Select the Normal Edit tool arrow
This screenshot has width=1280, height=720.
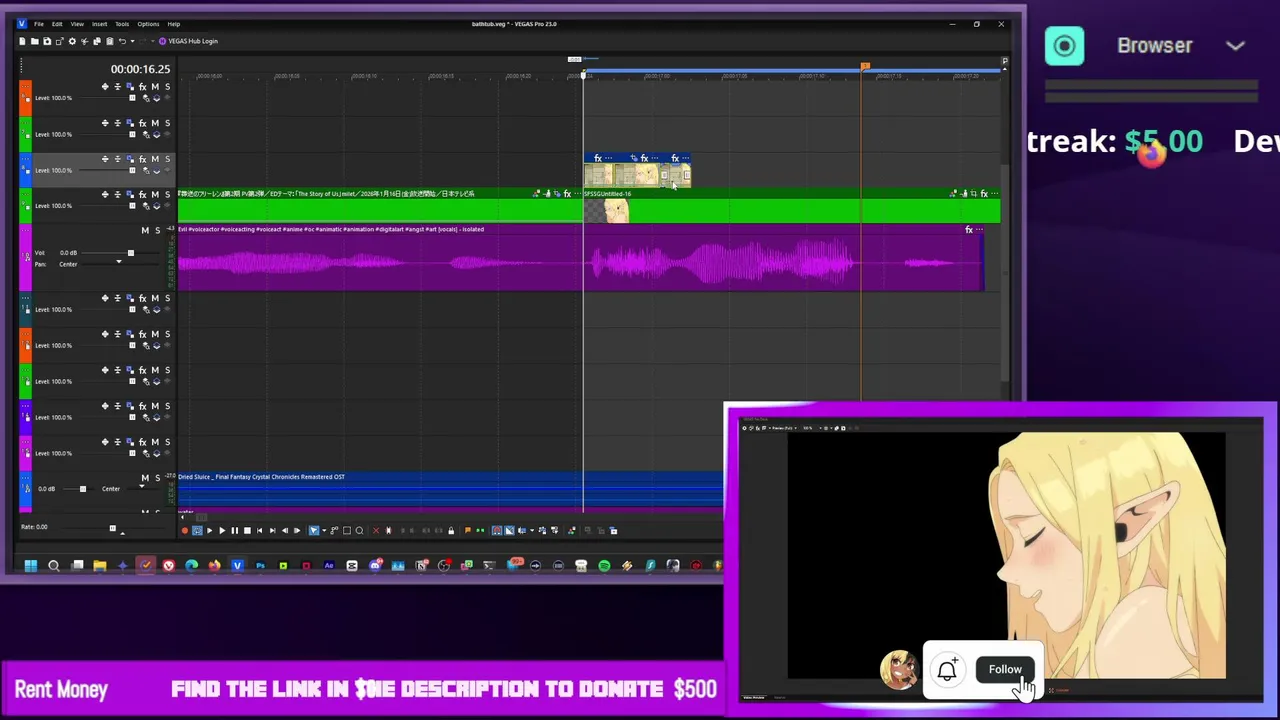tap(313, 531)
